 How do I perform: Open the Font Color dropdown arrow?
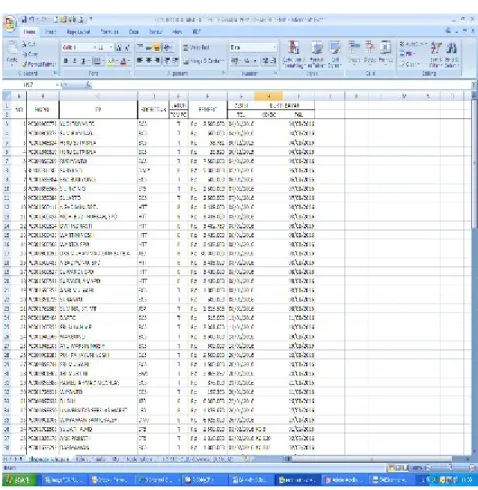(129, 61)
